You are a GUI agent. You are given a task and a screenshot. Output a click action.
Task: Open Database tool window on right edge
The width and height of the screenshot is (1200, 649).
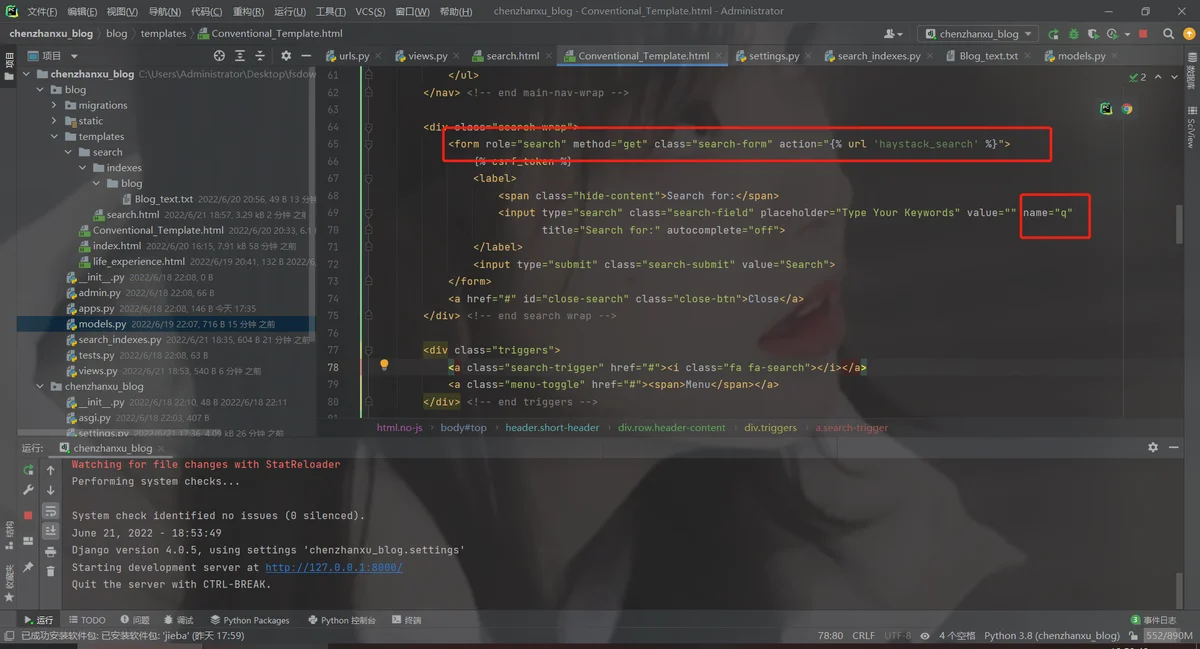point(1191,72)
